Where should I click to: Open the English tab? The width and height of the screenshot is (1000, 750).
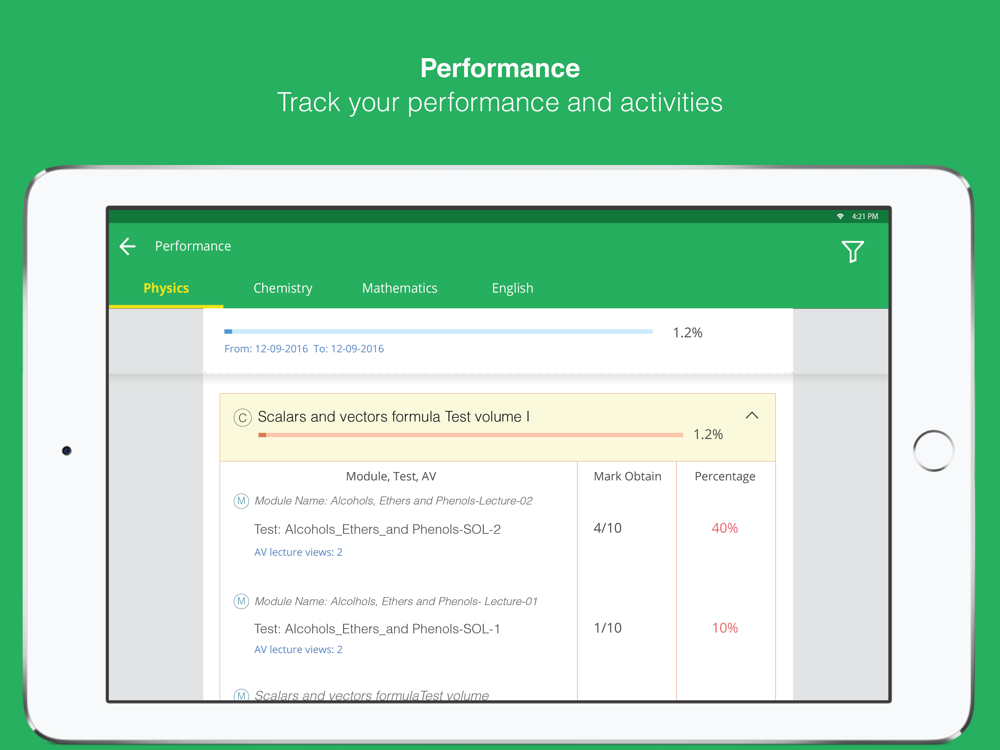(512, 288)
